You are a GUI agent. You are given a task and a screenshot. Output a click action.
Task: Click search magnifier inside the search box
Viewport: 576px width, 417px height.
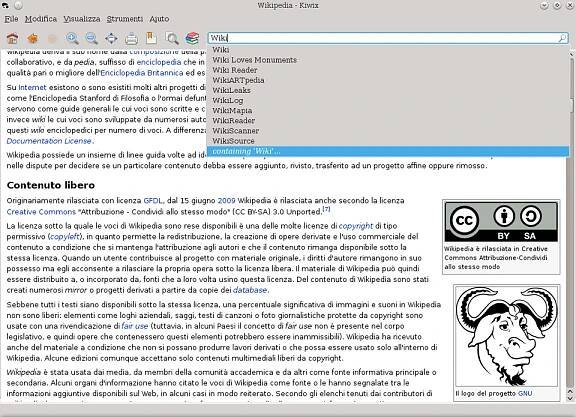[x=562, y=38]
